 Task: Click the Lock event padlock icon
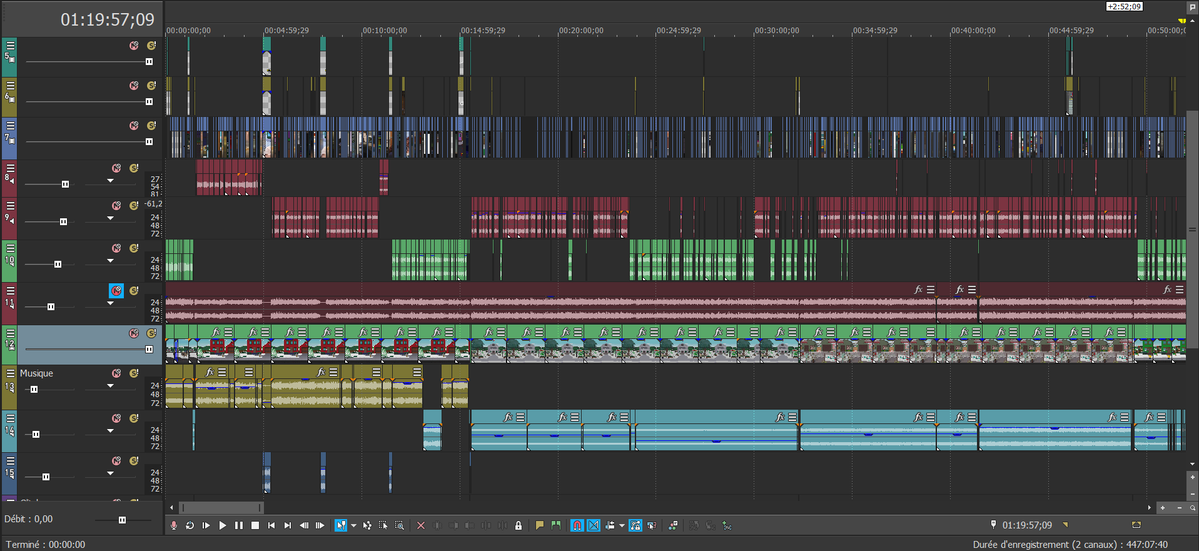518,525
